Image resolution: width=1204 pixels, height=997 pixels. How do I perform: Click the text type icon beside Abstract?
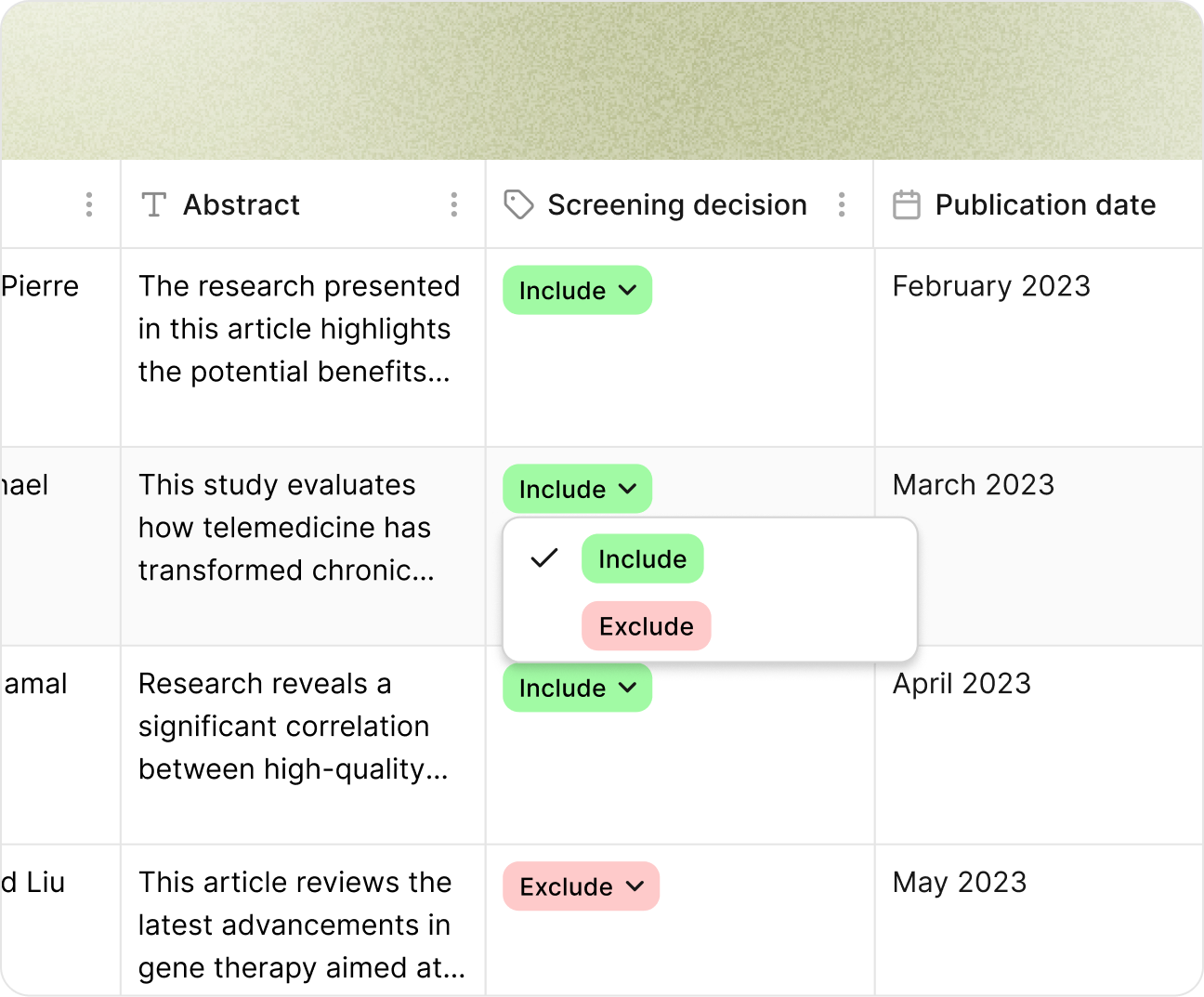click(x=154, y=204)
